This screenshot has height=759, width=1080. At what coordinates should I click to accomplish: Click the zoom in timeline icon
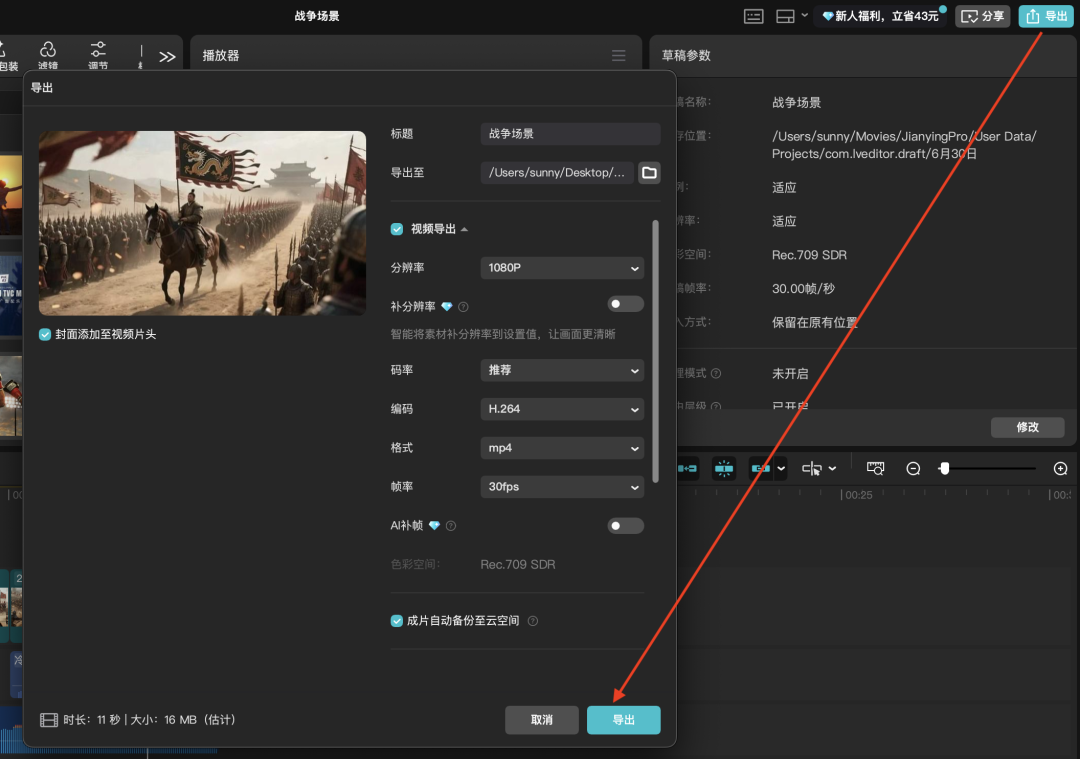(1060, 468)
